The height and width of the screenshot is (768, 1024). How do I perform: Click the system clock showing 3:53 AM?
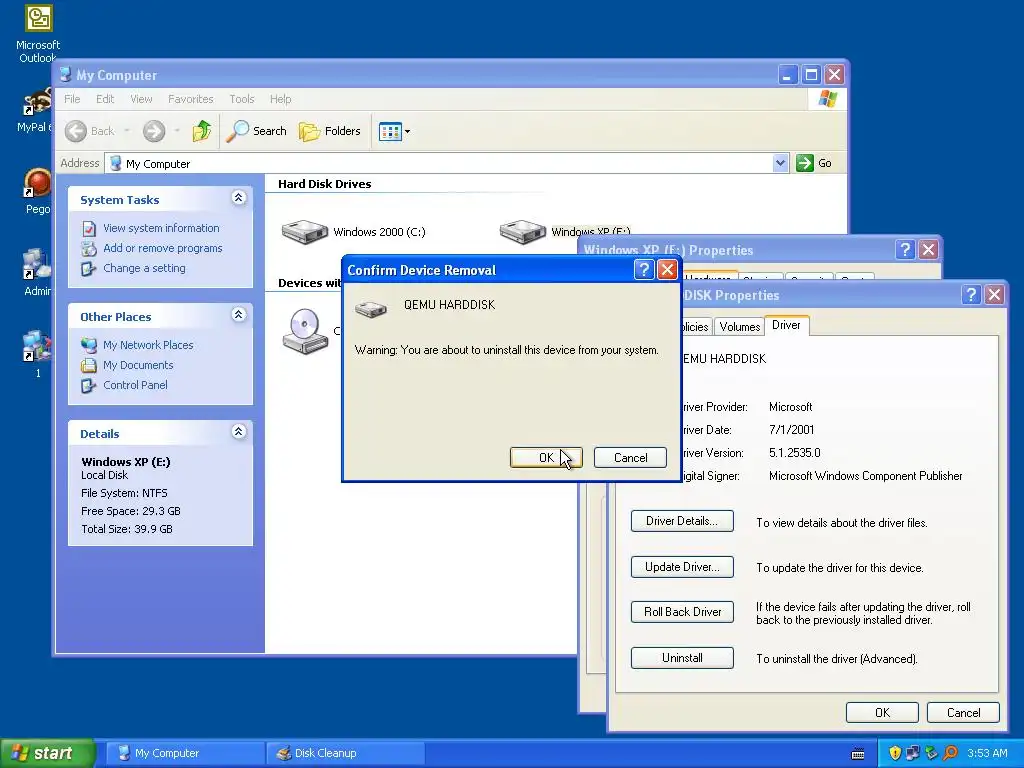987,753
